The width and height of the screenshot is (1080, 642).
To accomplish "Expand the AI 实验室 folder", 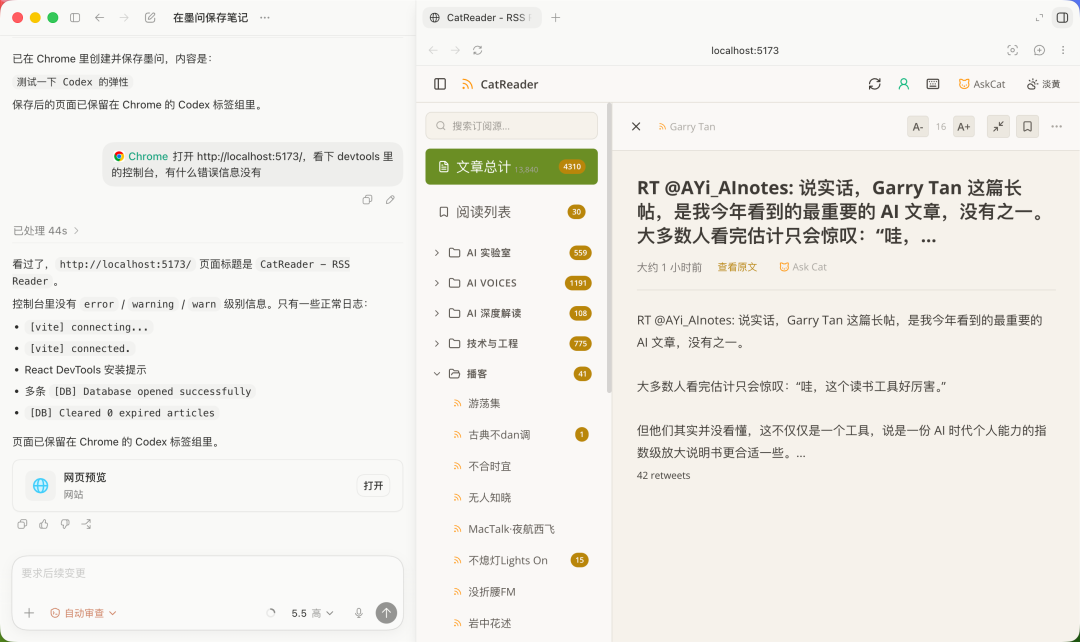I will 437,253.
